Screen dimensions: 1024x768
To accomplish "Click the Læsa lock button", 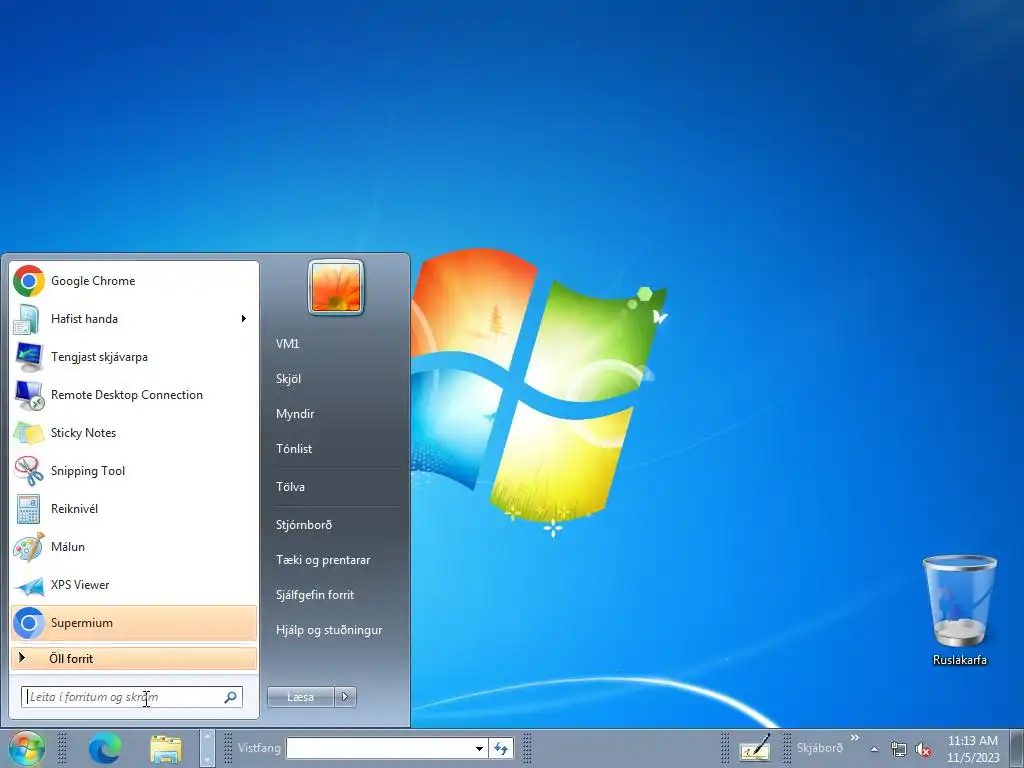I will tap(300, 697).
